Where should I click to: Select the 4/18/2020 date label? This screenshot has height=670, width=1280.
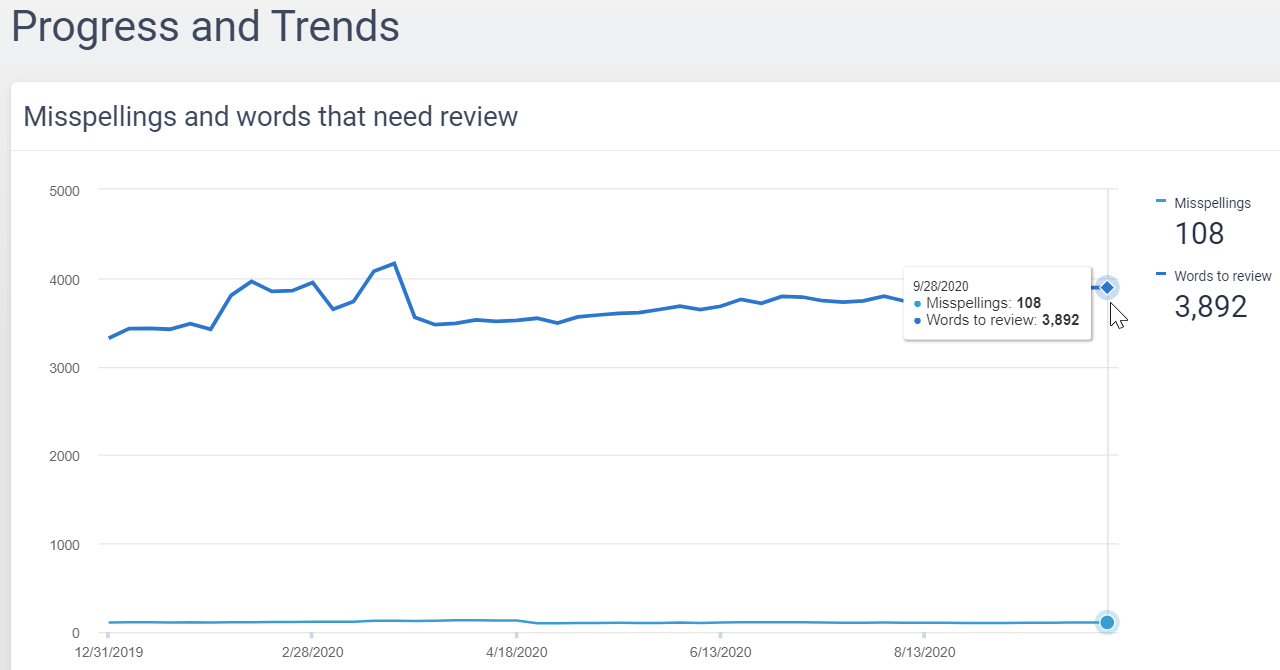[x=517, y=652]
